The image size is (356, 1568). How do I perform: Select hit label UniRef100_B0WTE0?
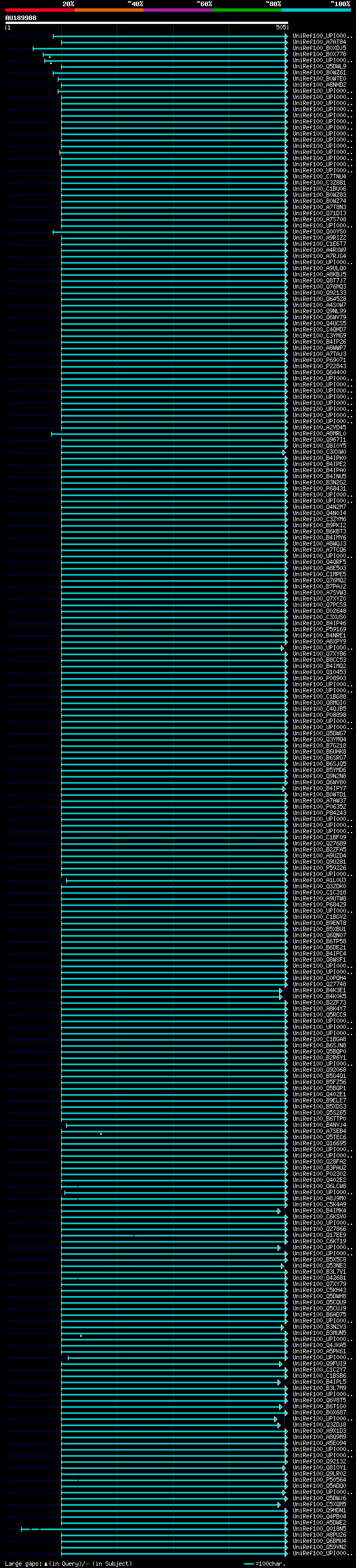click(x=319, y=78)
